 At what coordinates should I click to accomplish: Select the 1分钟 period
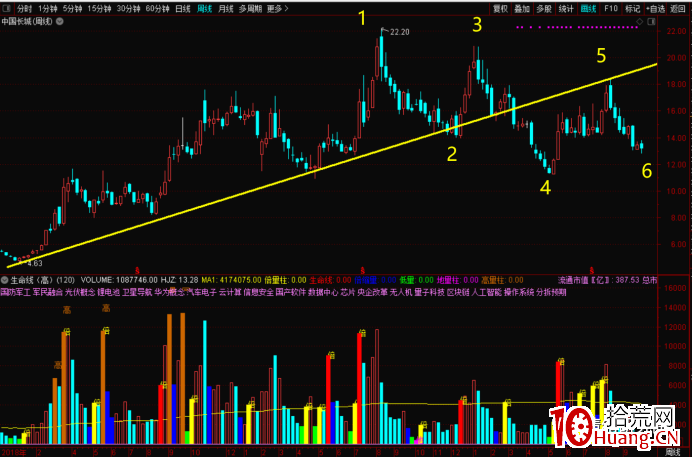tap(48, 8)
